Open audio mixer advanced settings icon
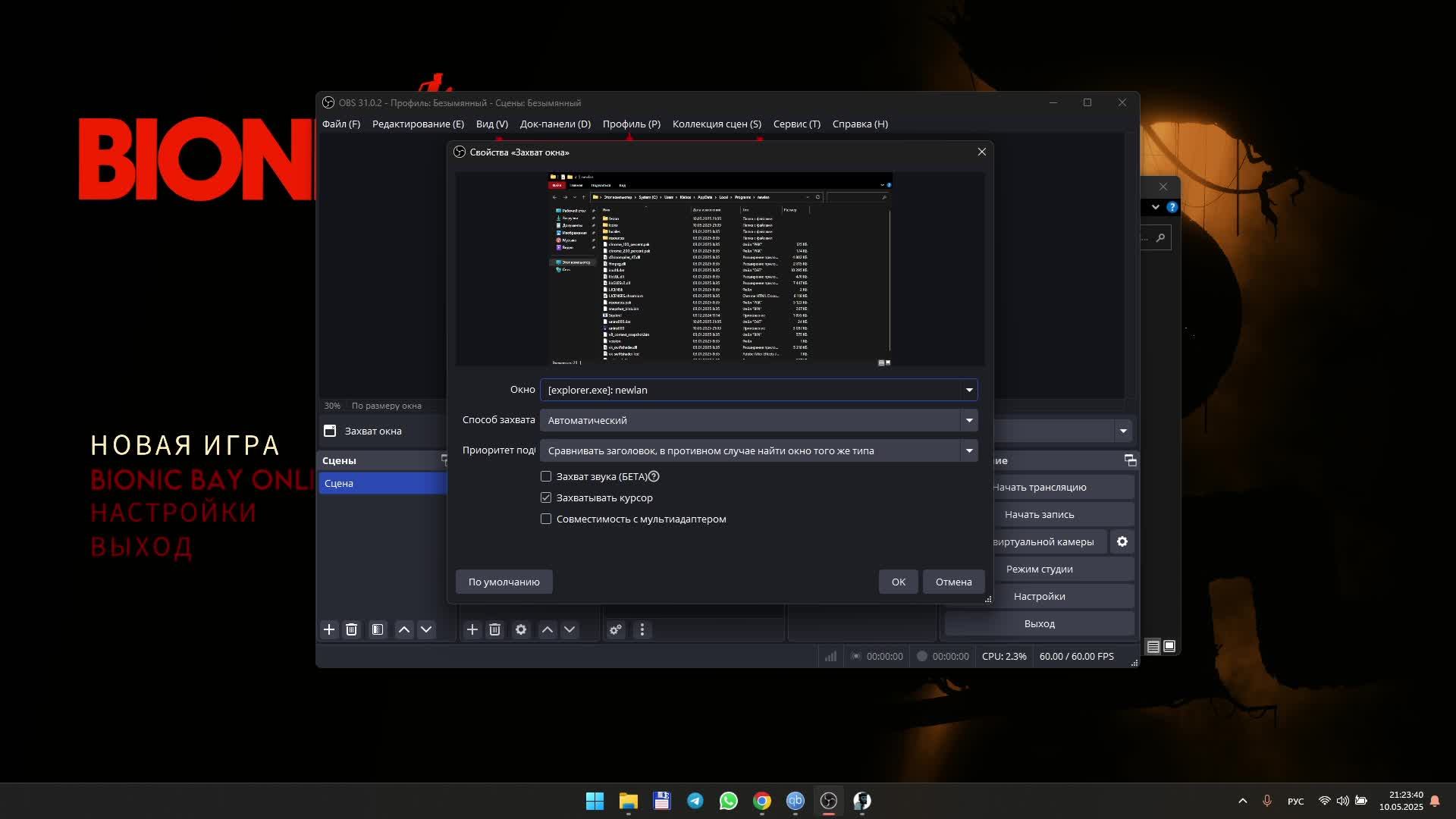The width and height of the screenshot is (1456, 819). click(616, 629)
